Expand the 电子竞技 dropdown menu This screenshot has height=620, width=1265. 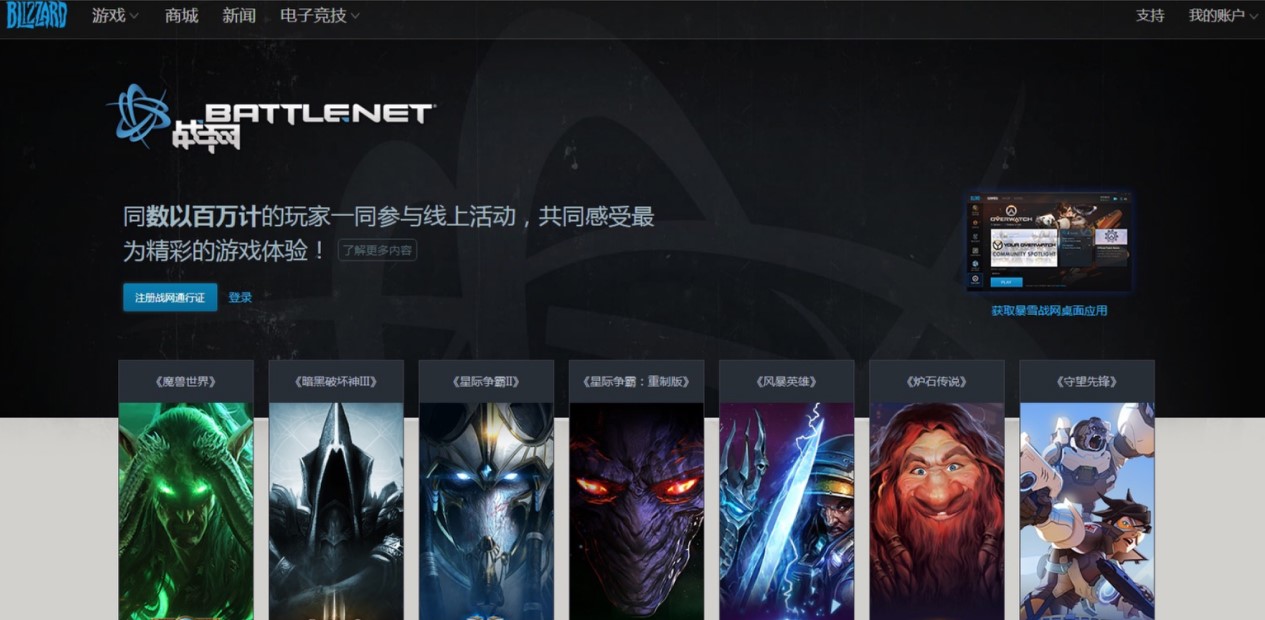(320, 16)
